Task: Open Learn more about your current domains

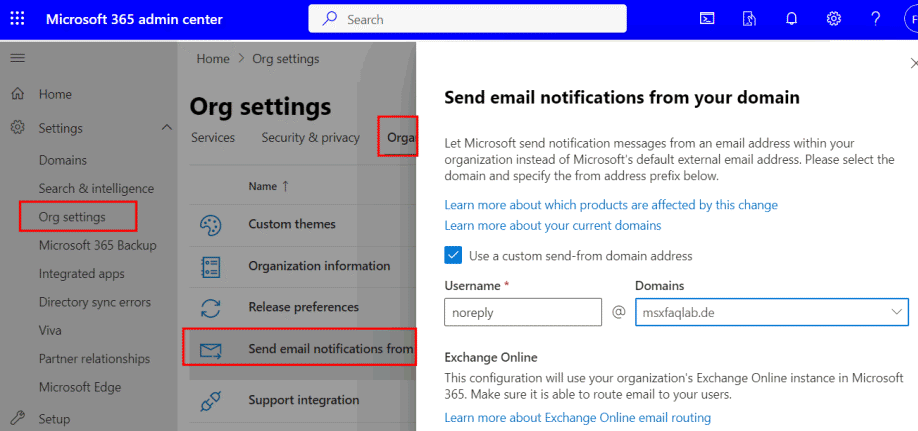Action: (552, 225)
